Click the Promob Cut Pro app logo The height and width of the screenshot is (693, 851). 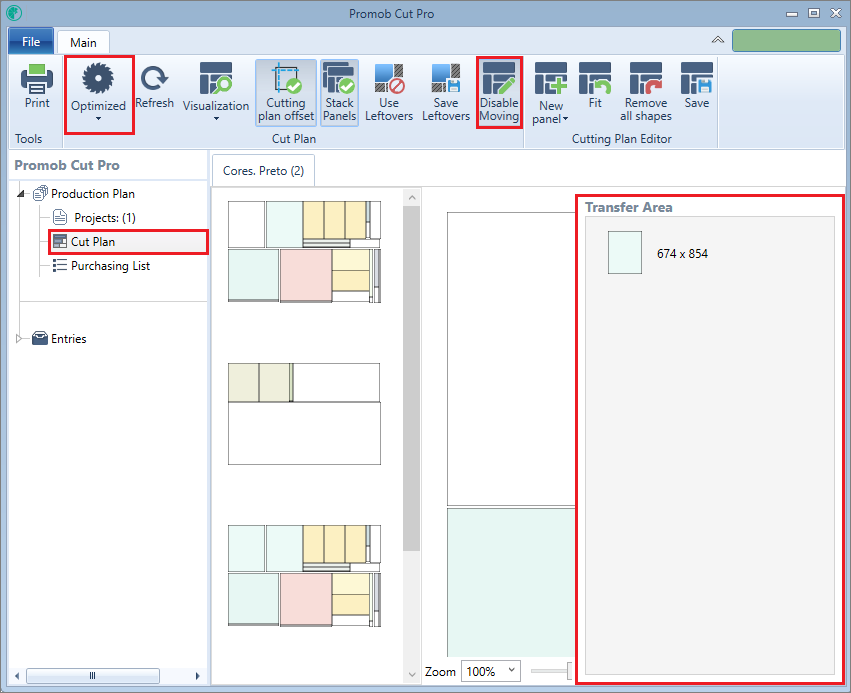(x=14, y=13)
